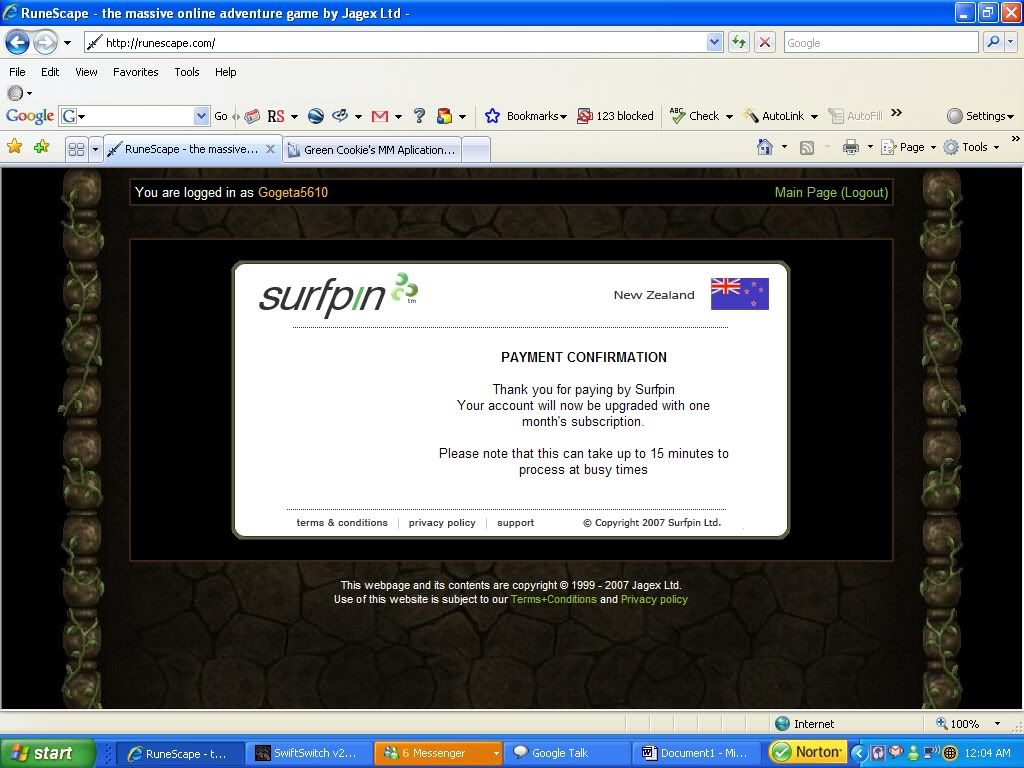Switch to the Green Cookie's MM Aplication tab

(372, 150)
